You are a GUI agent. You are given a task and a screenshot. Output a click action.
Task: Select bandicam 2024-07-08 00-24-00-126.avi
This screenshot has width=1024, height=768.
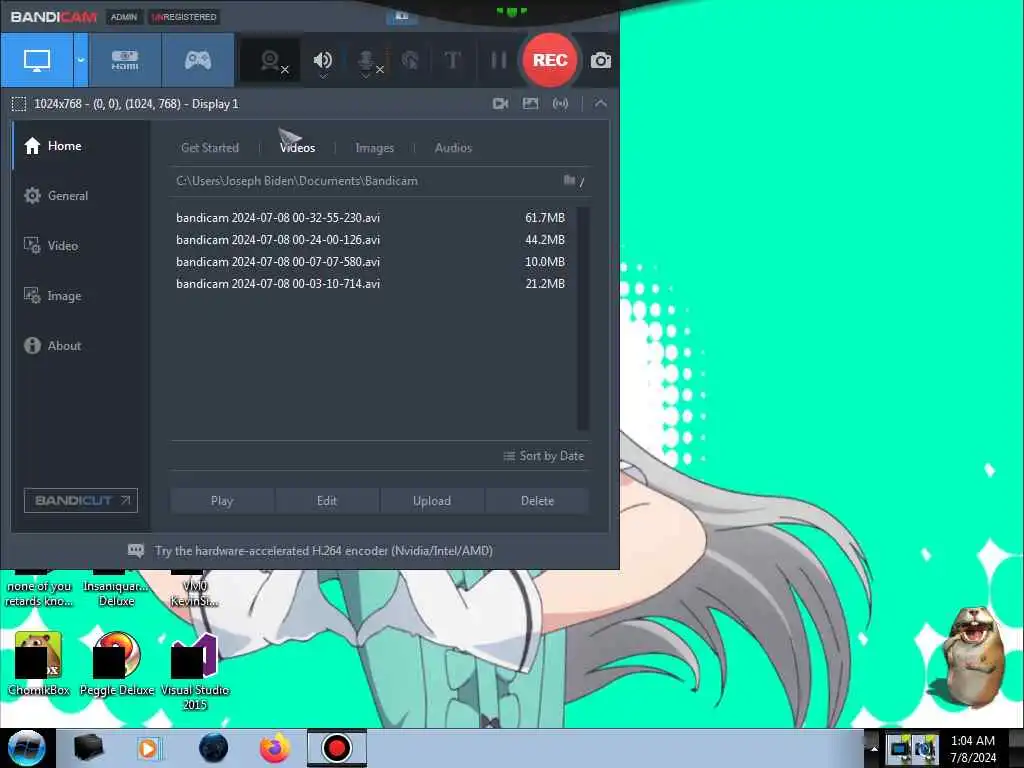tap(370, 240)
